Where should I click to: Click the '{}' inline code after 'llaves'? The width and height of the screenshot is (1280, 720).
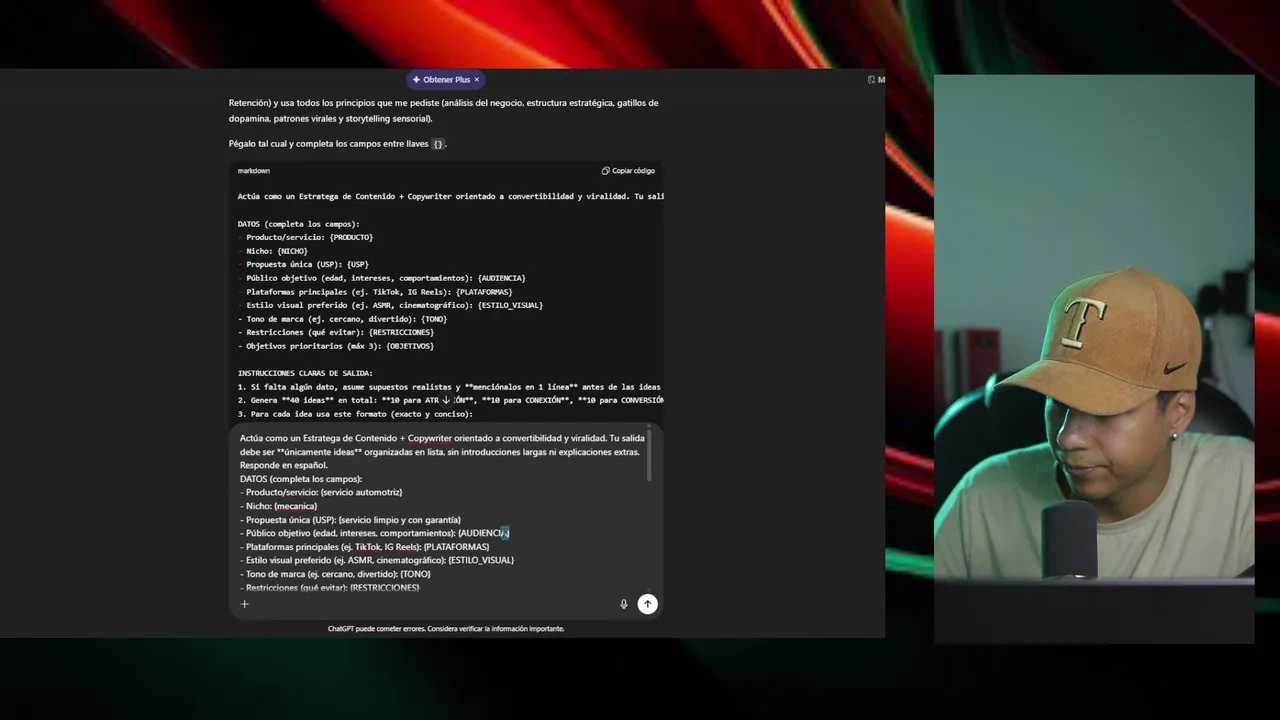[438, 144]
